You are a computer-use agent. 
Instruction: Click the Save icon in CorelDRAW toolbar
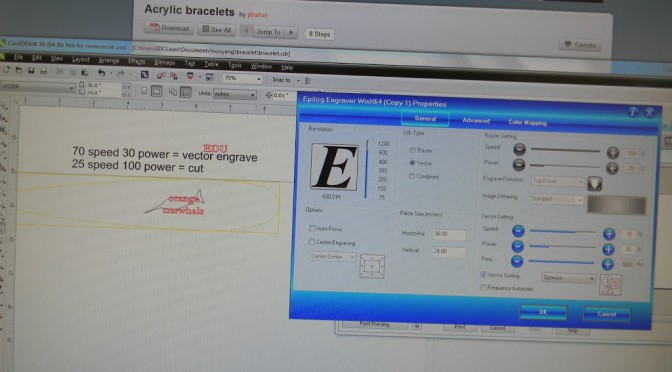(x=31, y=71)
